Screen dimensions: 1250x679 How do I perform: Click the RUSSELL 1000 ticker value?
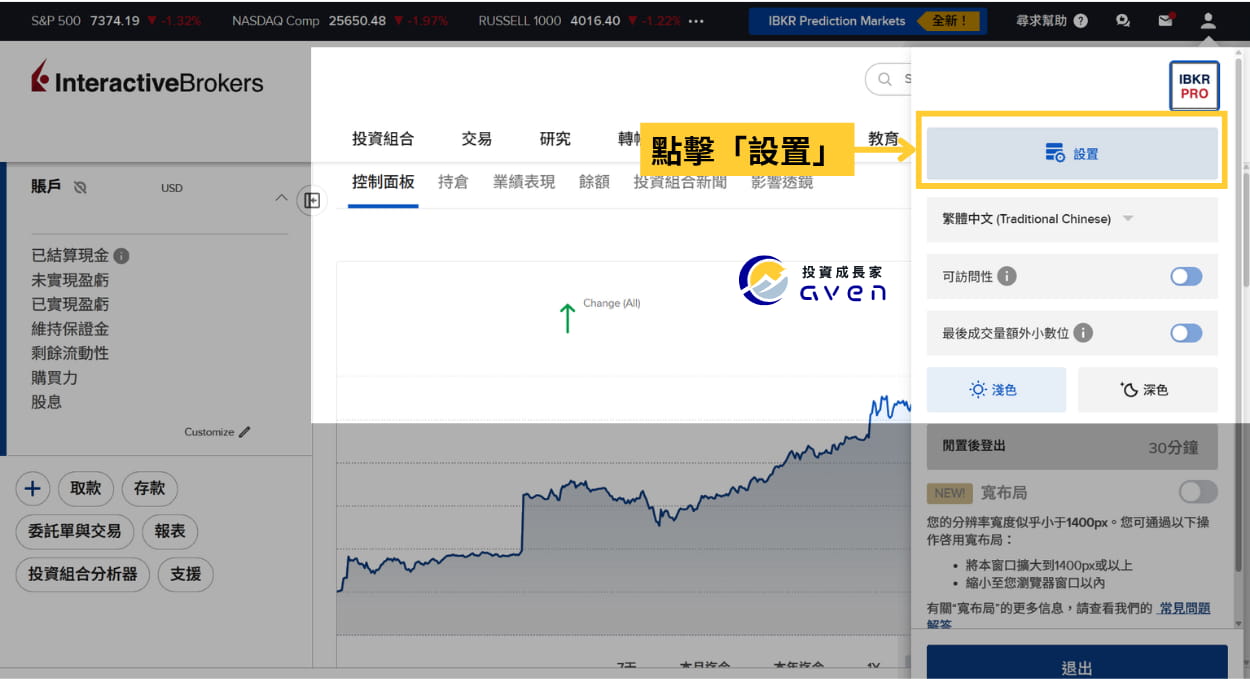pos(595,20)
